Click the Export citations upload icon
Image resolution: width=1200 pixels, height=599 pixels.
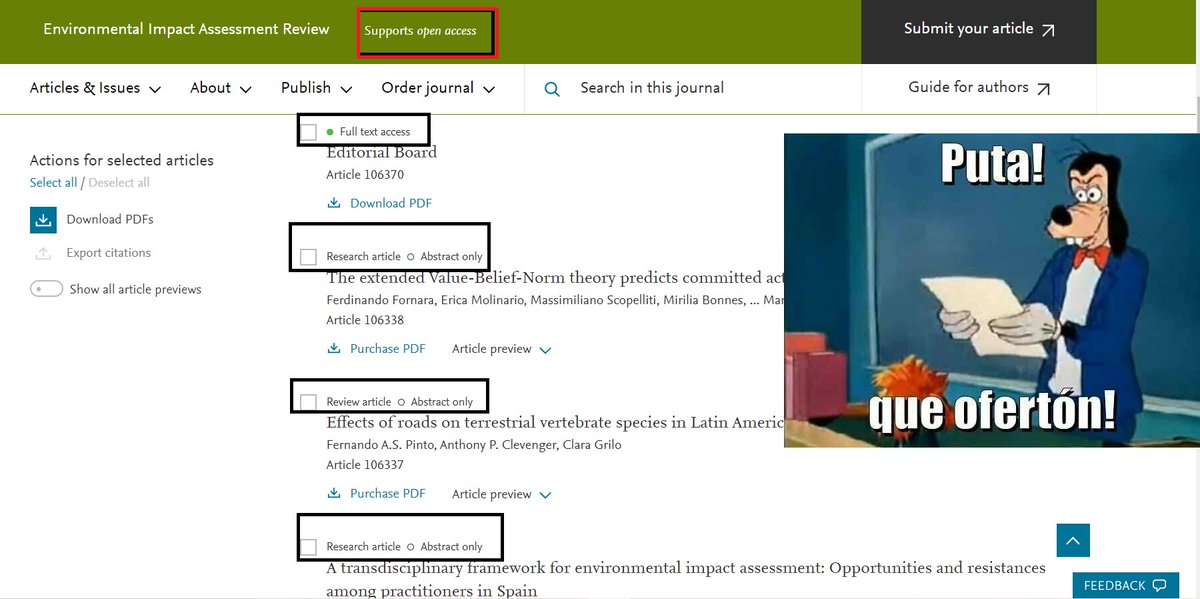[41, 253]
